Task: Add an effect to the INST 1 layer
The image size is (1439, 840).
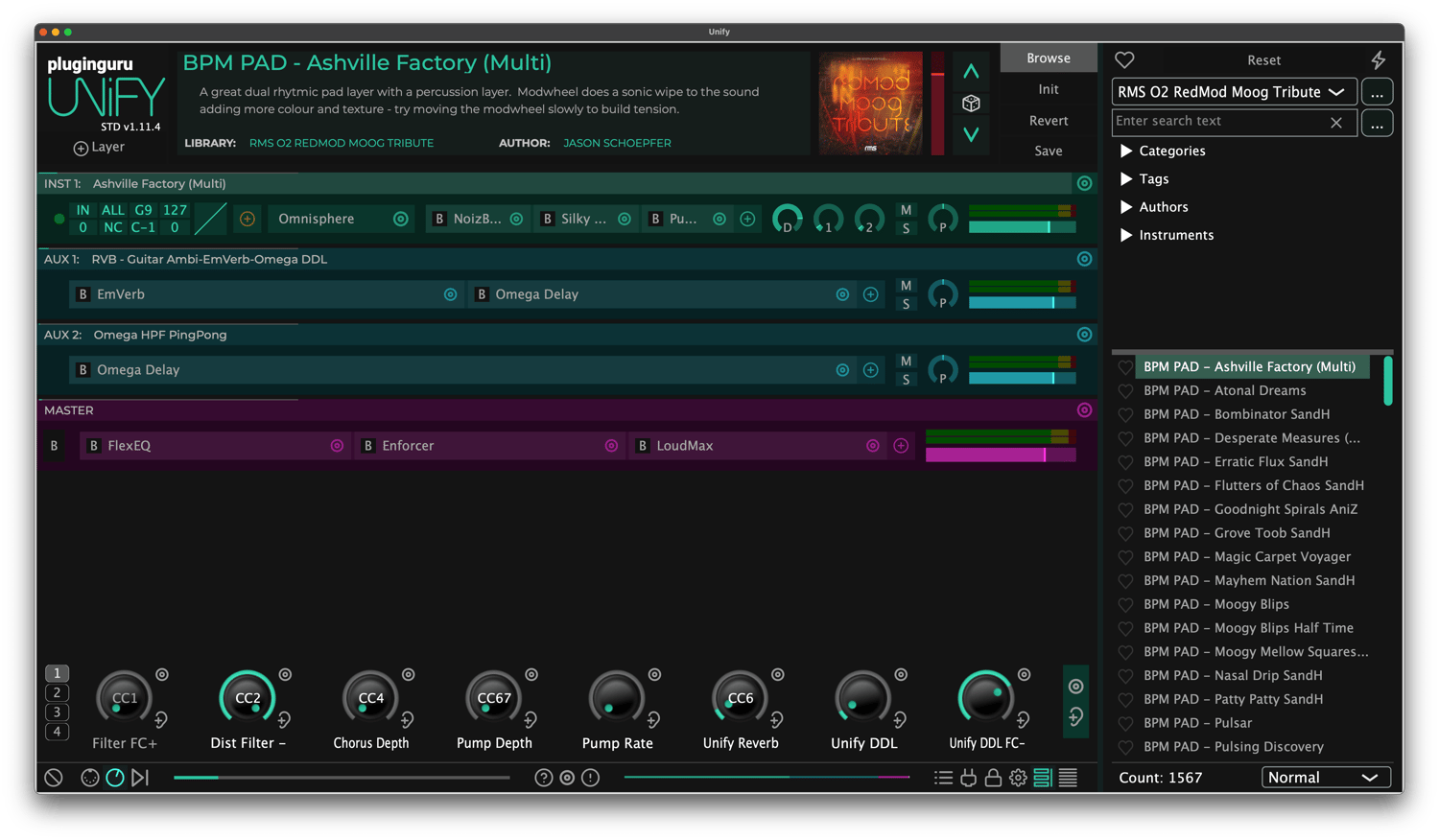Action: pyautogui.click(x=747, y=220)
